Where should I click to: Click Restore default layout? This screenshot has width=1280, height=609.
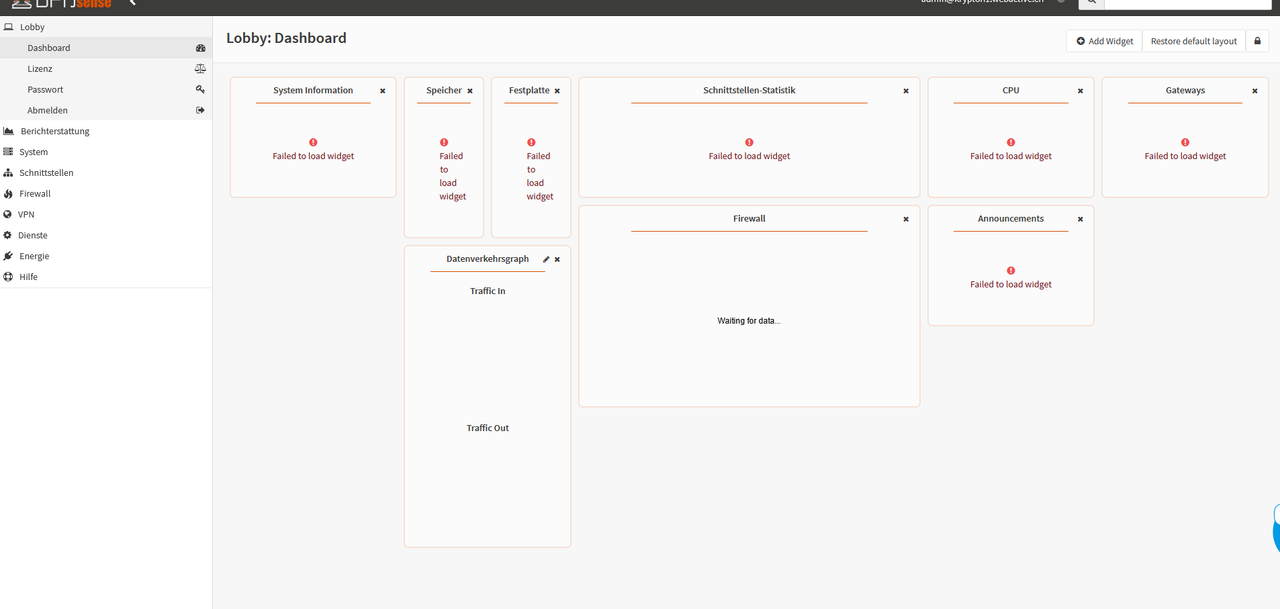1194,41
